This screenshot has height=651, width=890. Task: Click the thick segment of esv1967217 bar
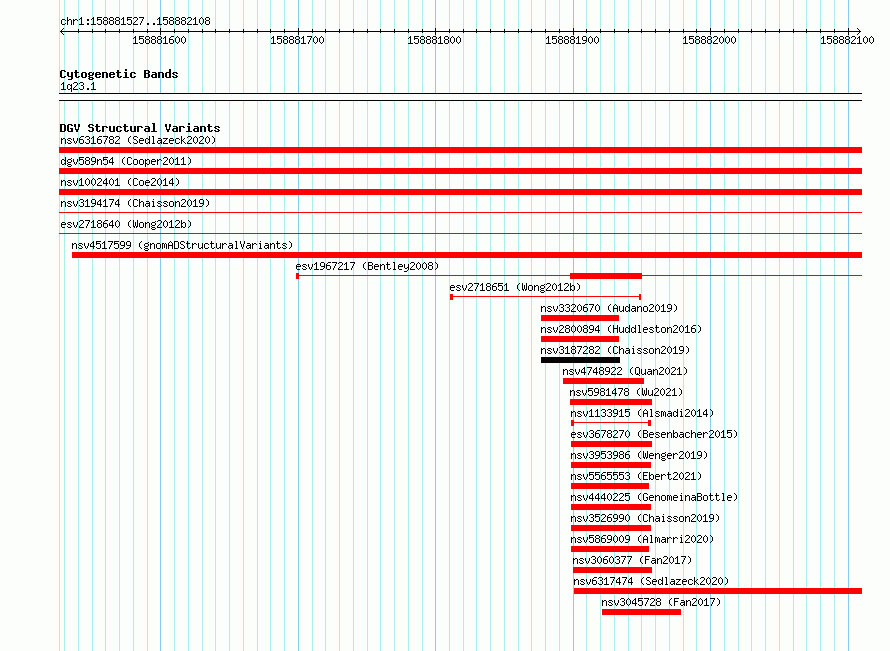(x=606, y=276)
